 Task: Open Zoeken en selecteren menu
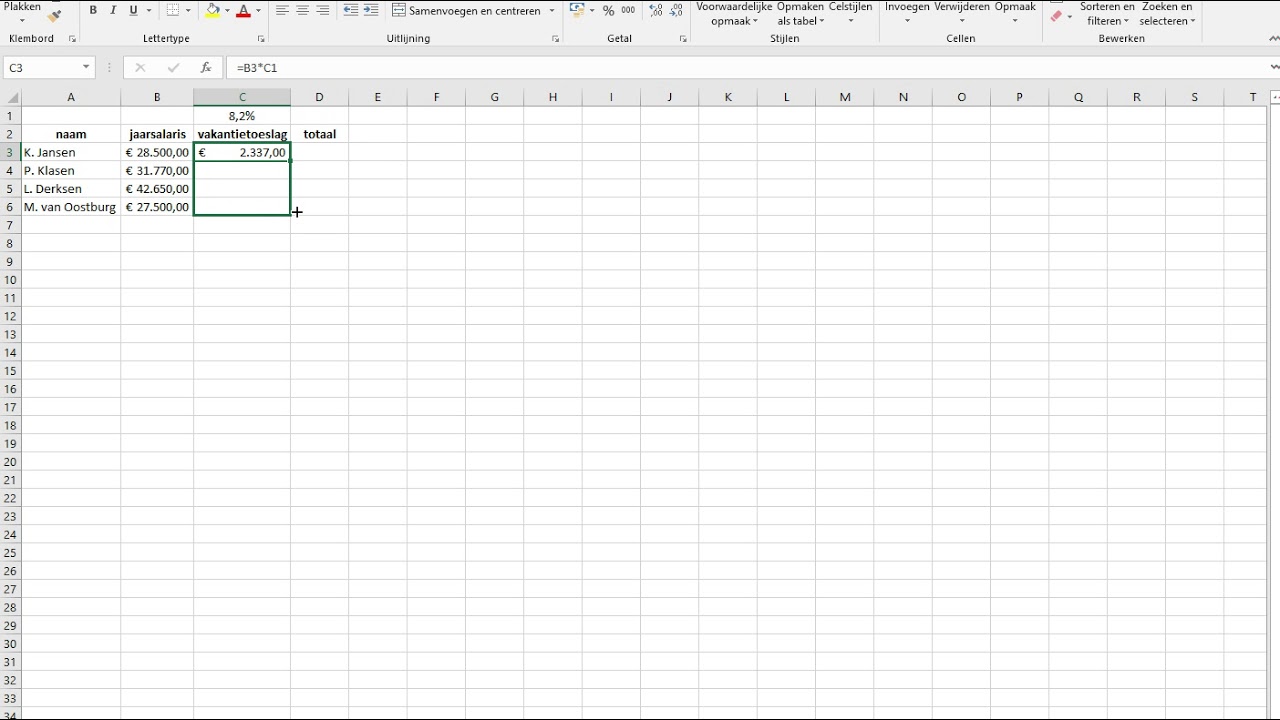click(x=1167, y=13)
